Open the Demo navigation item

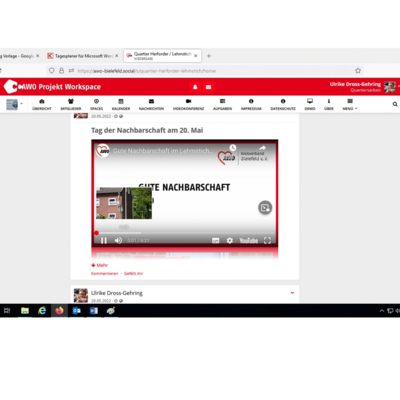pos(310,104)
